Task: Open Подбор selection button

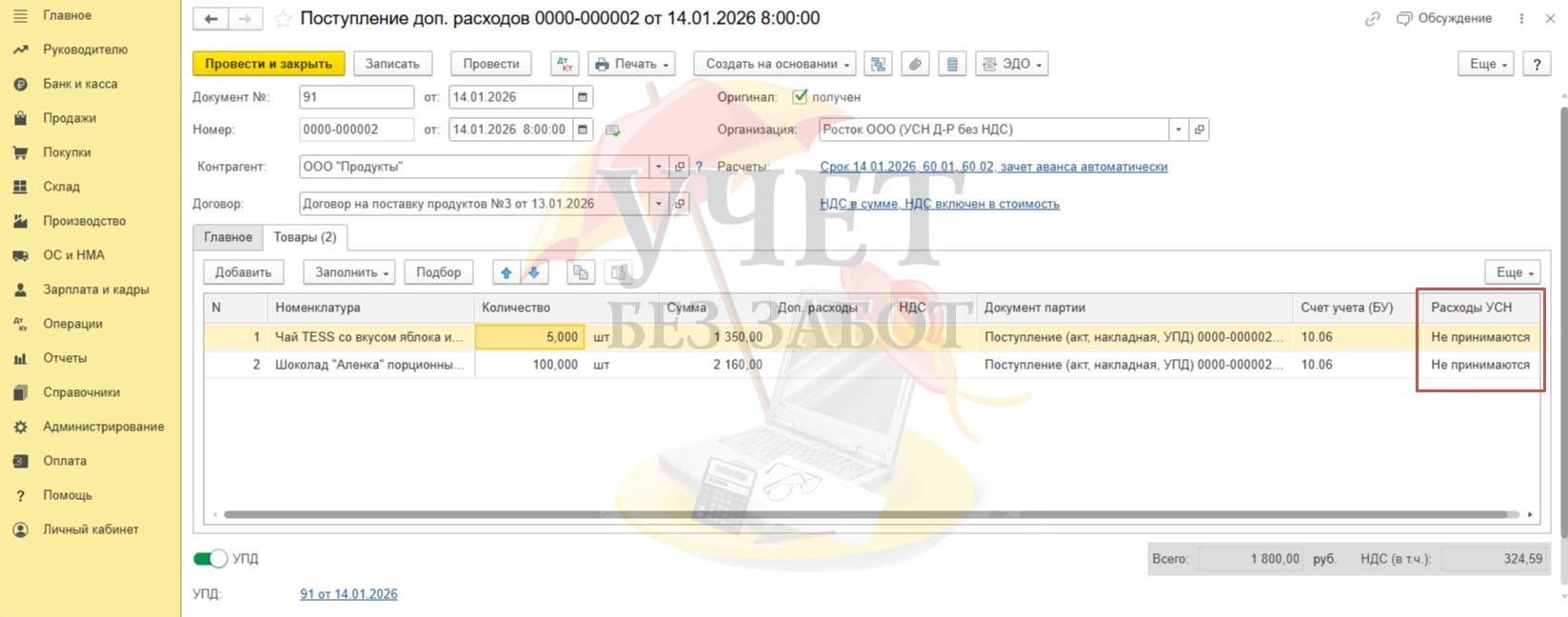Action: 438,272
